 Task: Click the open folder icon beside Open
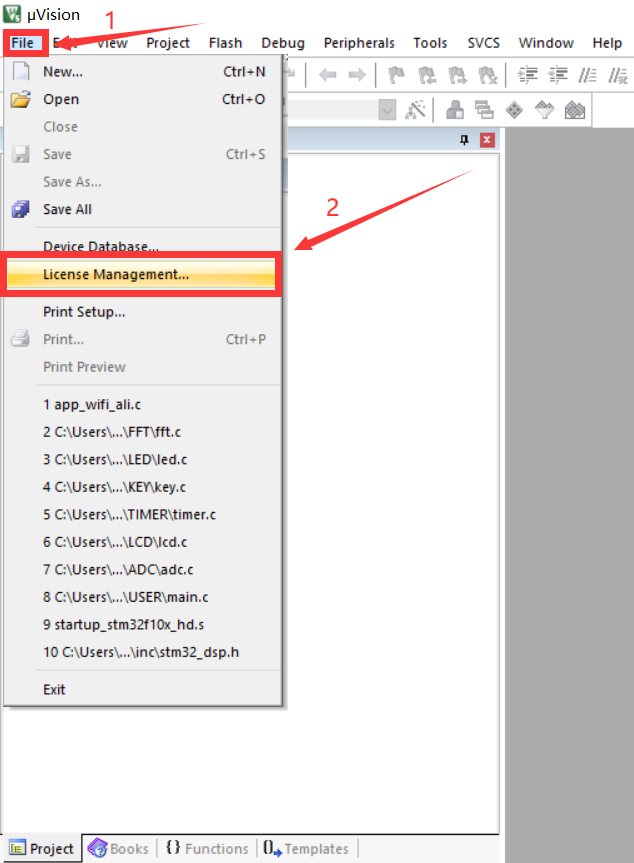pyautogui.click(x=21, y=99)
